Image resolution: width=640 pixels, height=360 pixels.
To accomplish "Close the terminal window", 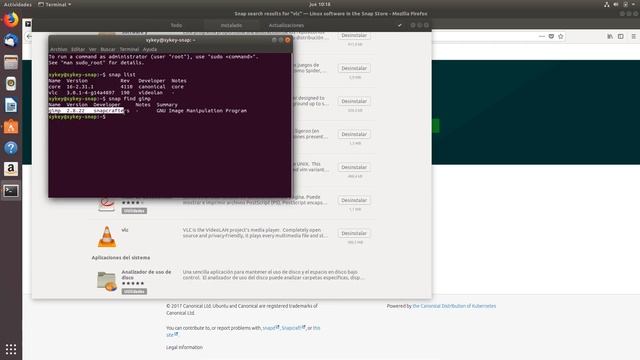I will [287, 40].
